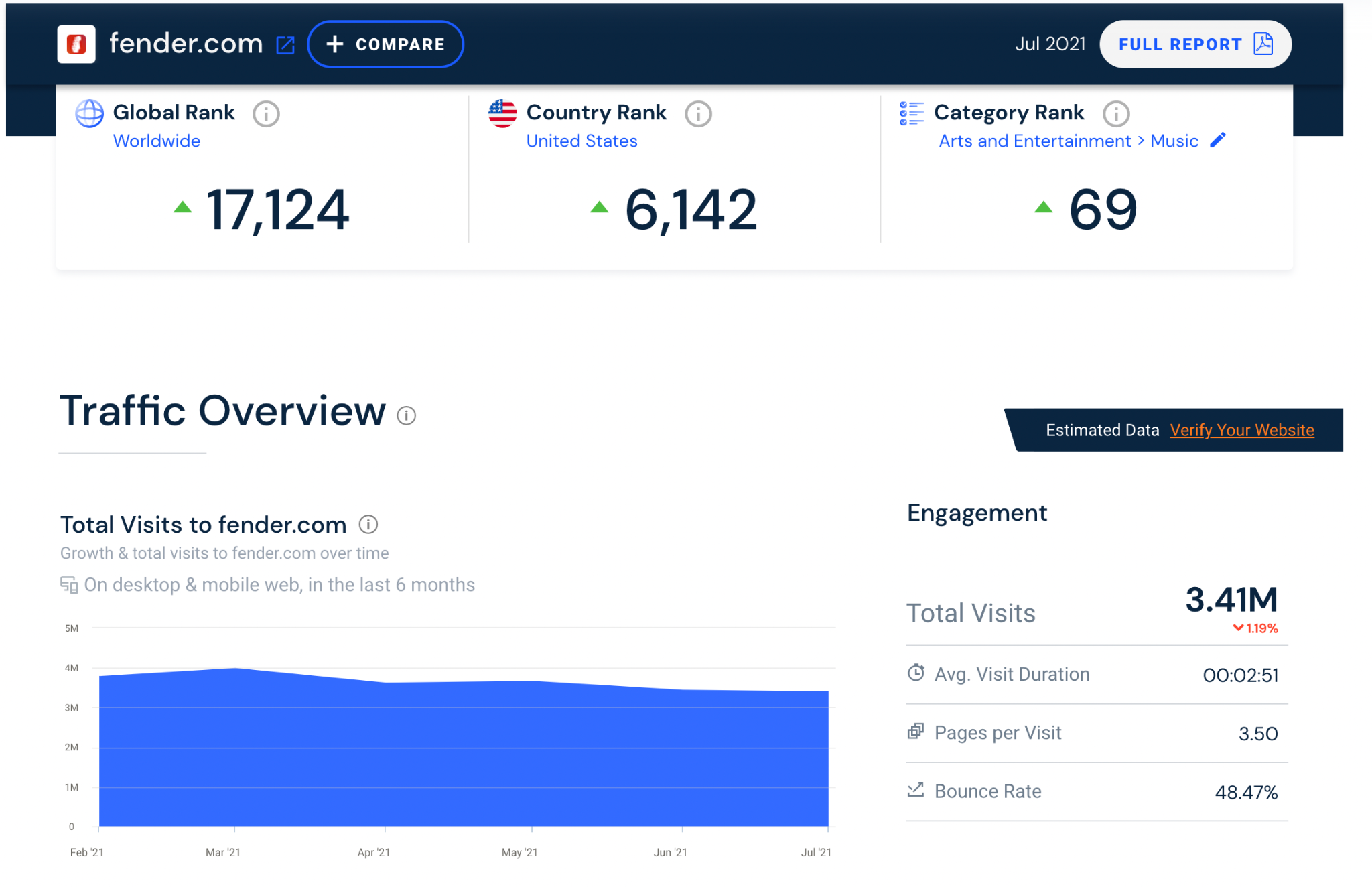Edit category using the pencil icon
This screenshot has width=1372, height=887.
click(1218, 140)
